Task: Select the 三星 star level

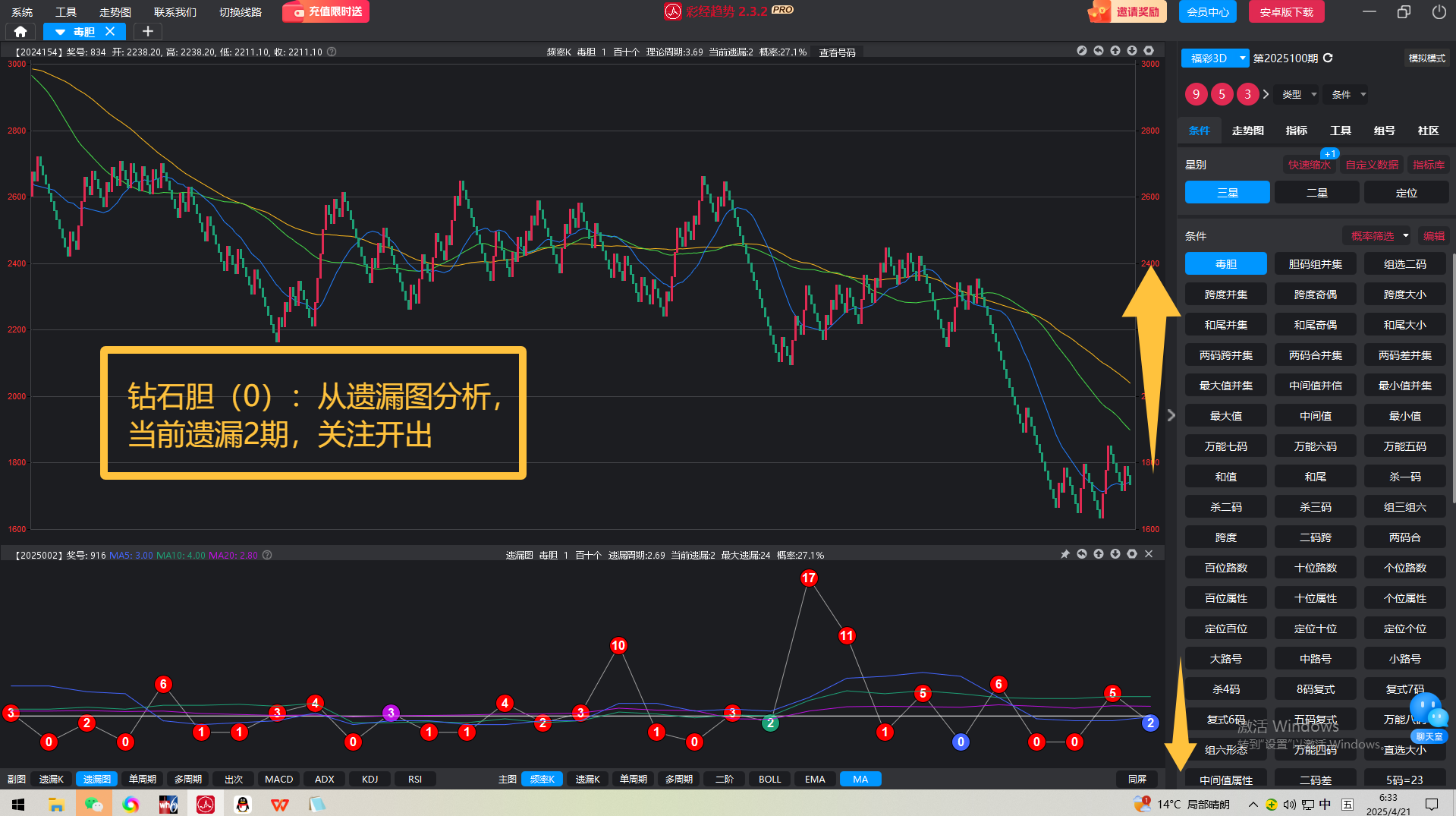Action: 1227,192
